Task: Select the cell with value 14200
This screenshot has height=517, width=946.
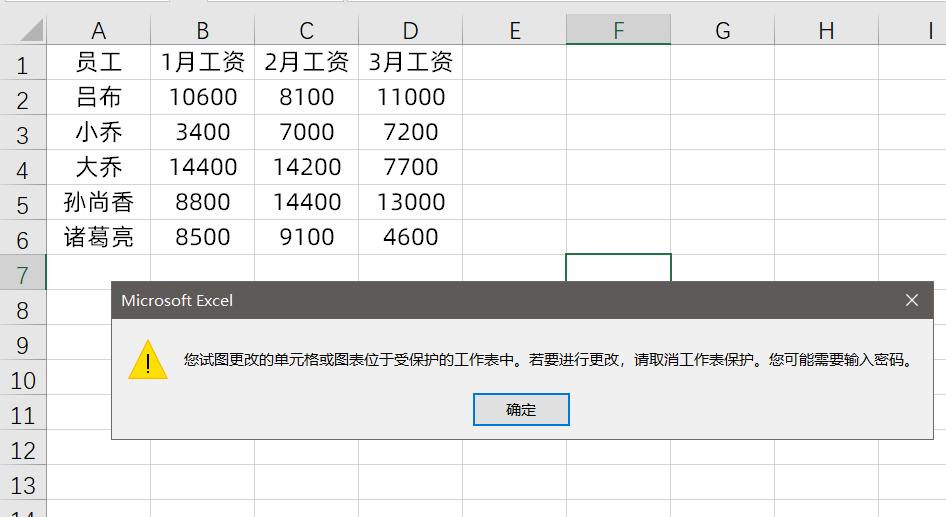Action: coord(306,167)
